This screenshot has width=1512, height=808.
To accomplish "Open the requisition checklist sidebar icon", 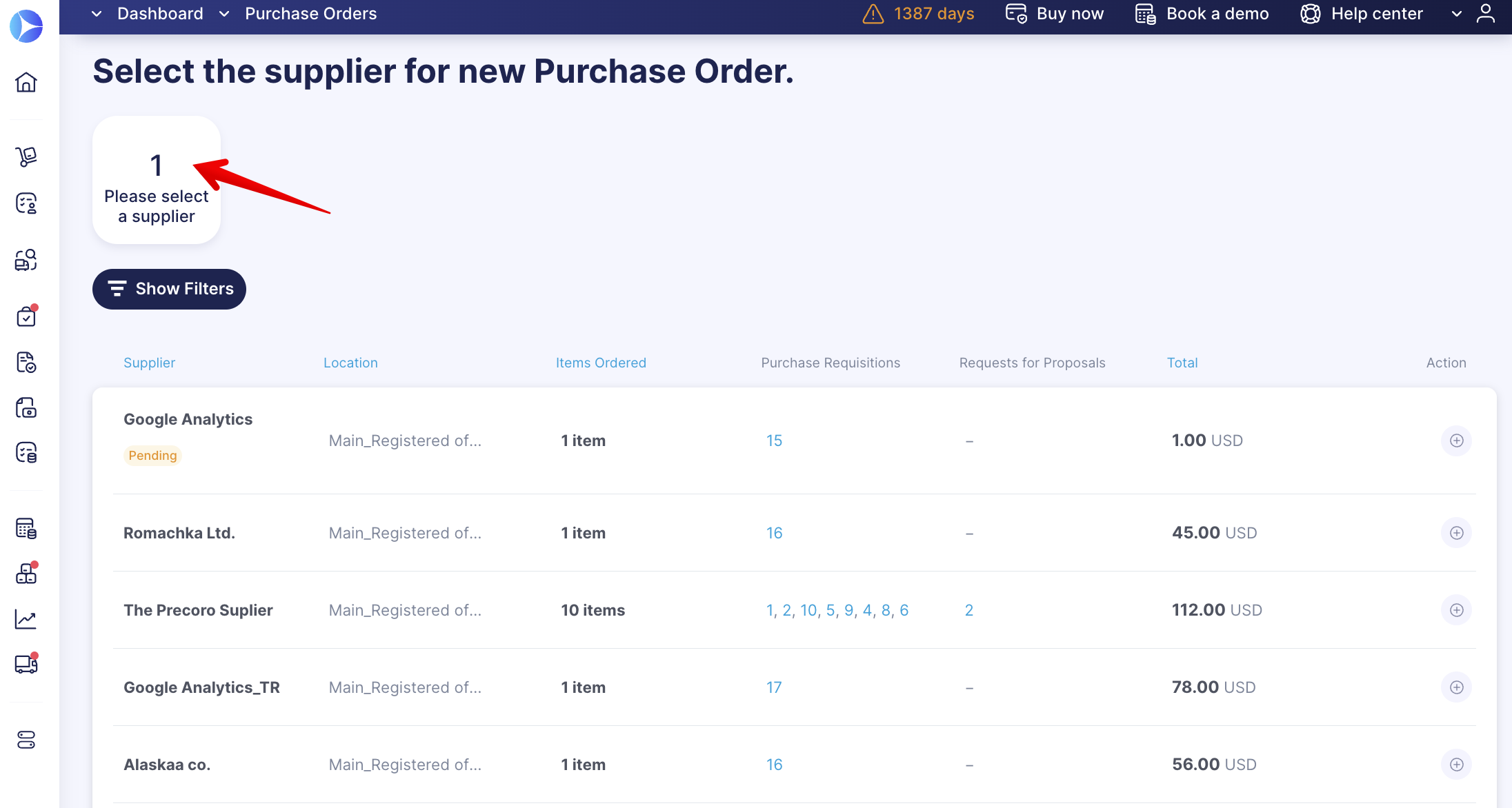I will [26, 203].
